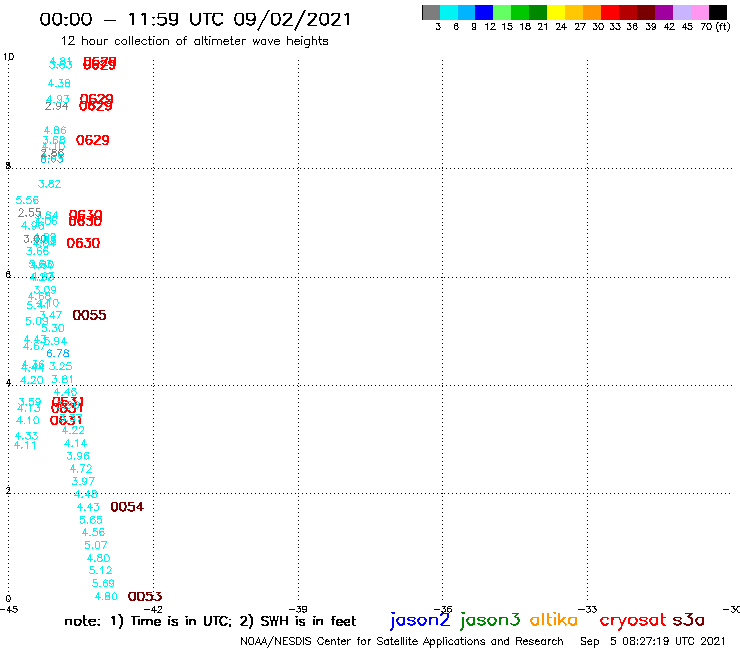Click the '0055' pass time label
The width and height of the screenshot is (740, 650).
(89, 315)
